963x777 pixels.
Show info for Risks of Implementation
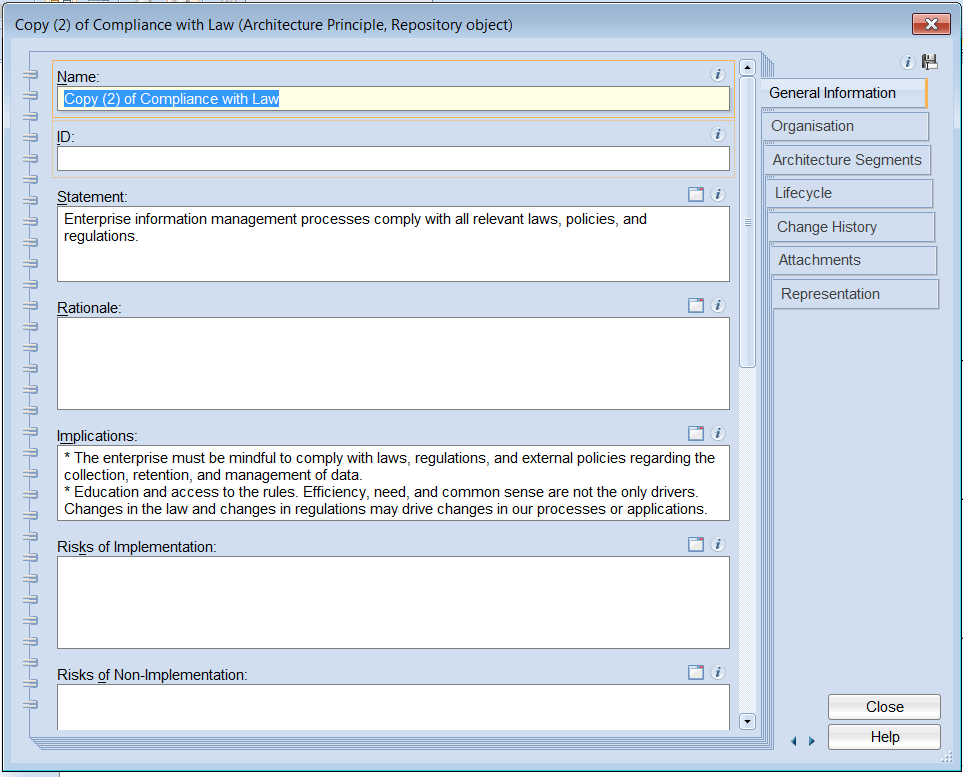(x=717, y=544)
